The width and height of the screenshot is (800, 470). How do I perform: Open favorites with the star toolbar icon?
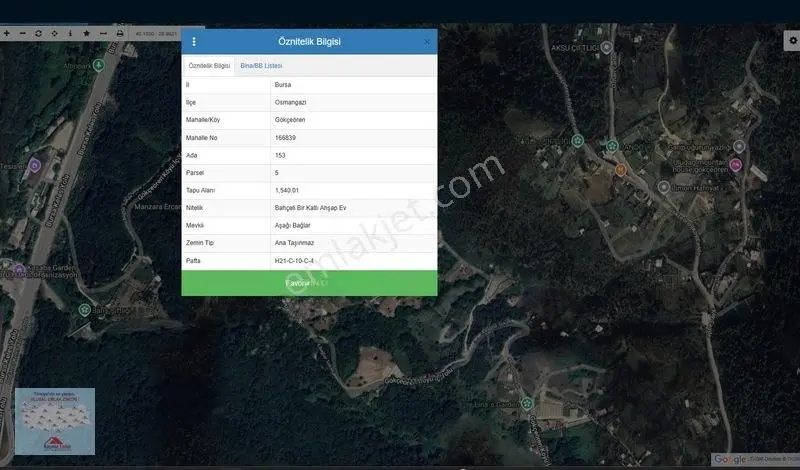pos(87,34)
